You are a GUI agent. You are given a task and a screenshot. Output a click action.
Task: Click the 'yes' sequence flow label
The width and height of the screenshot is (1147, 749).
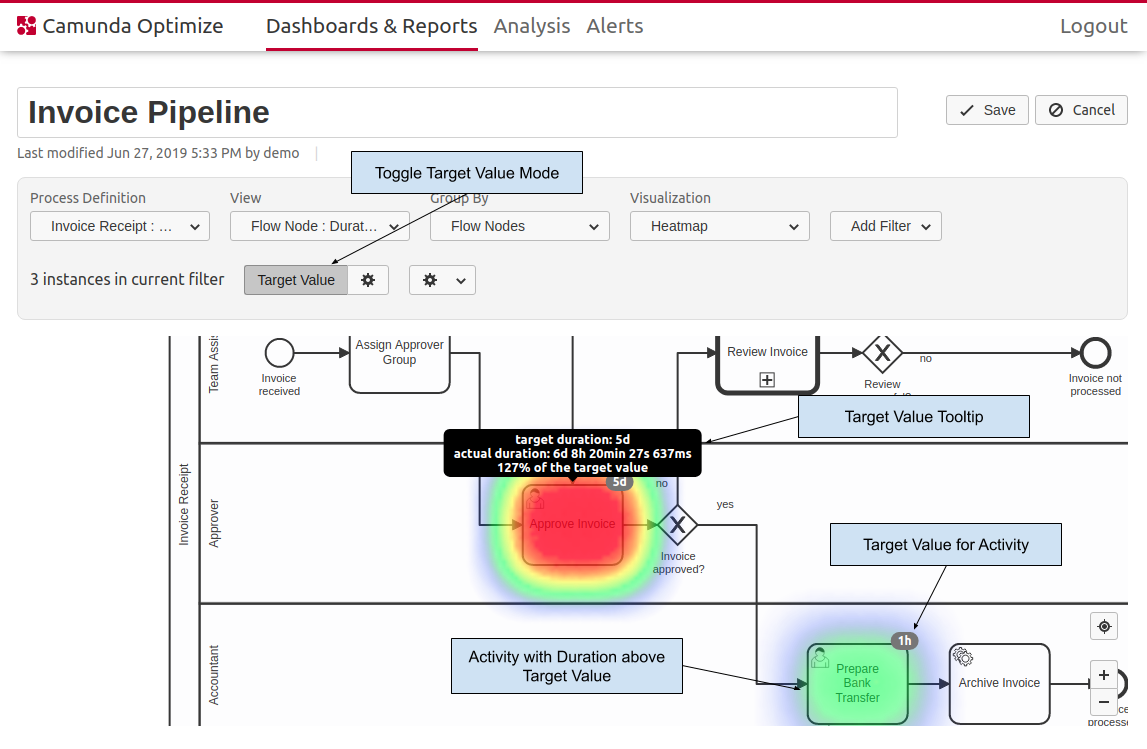pyautogui.click(x=725, y=504)
